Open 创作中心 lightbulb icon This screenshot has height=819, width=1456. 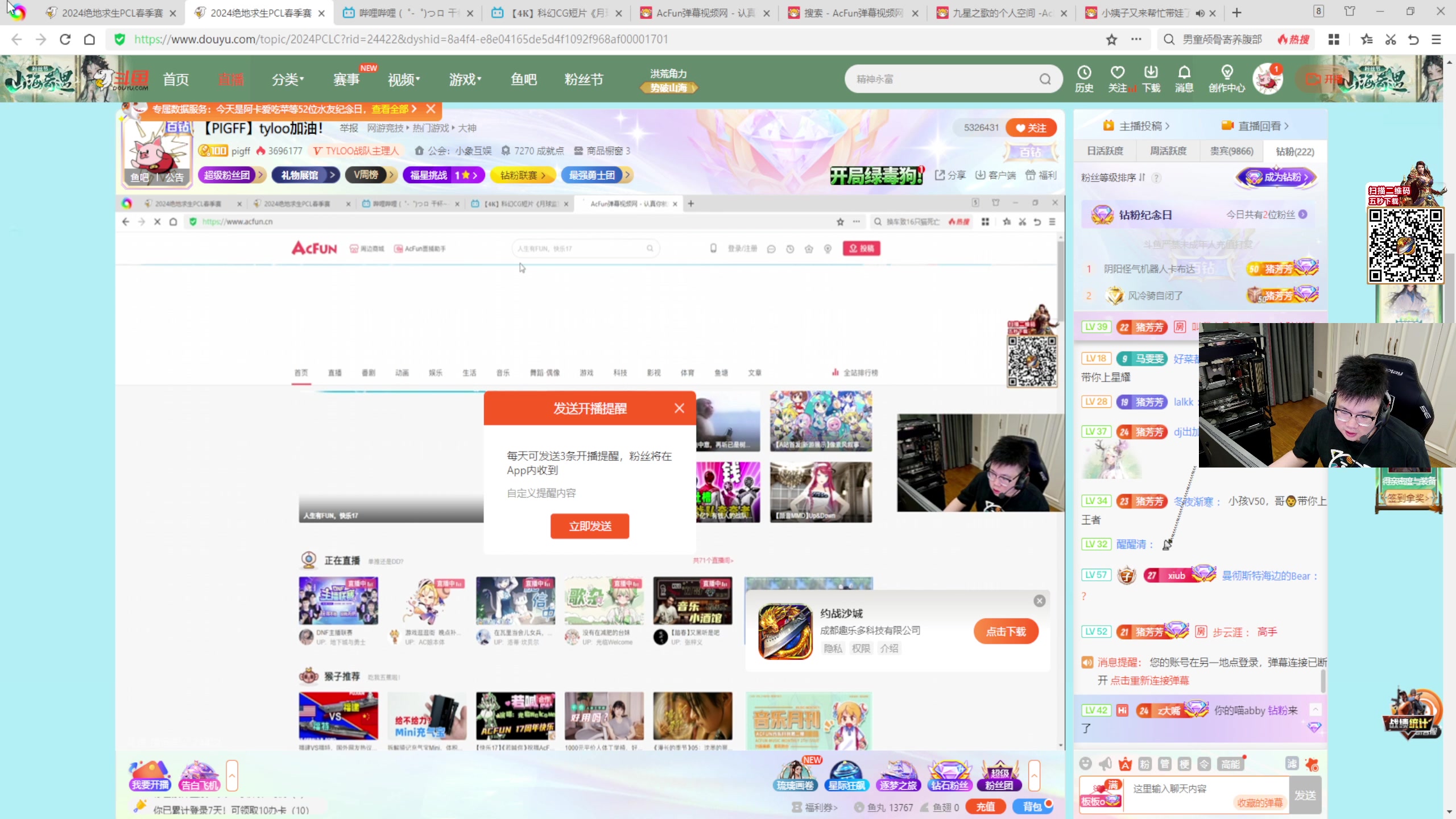[1227, 73]
